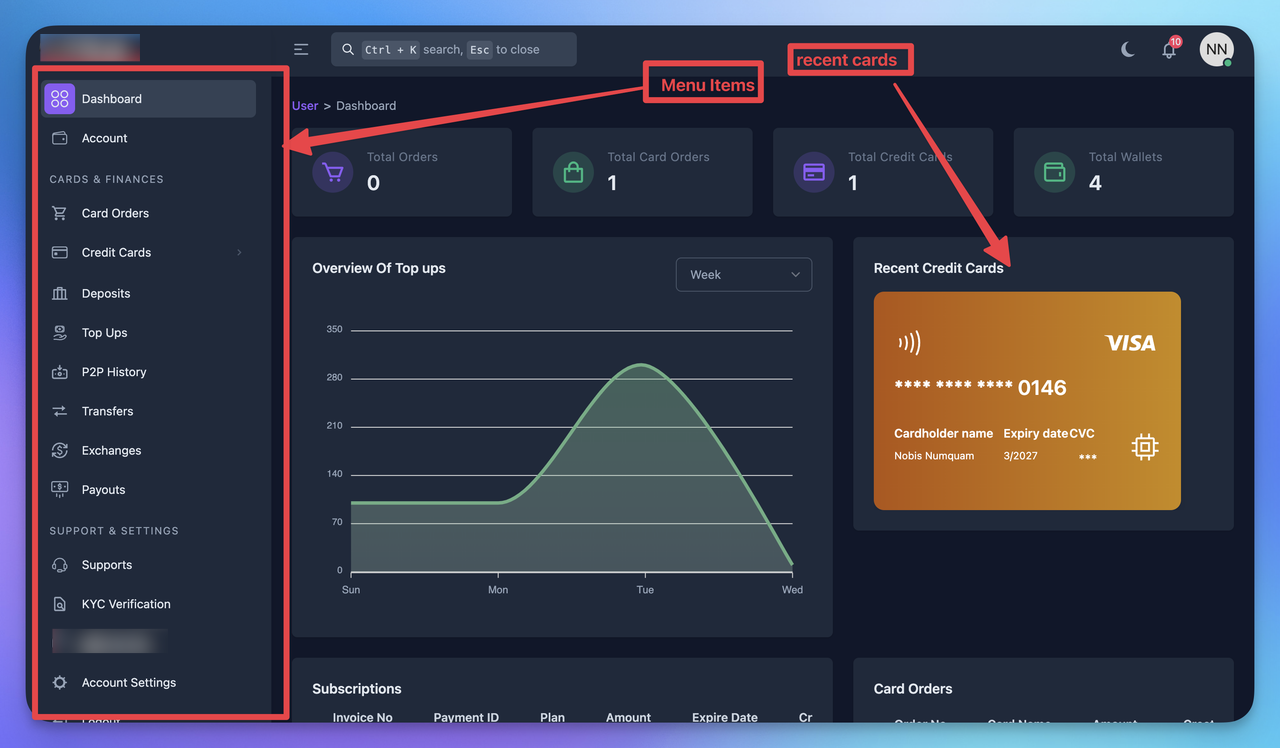Toggle dark mode with the moon icon
This screenshot has width=1280, height=748.
coord(1128,49)
